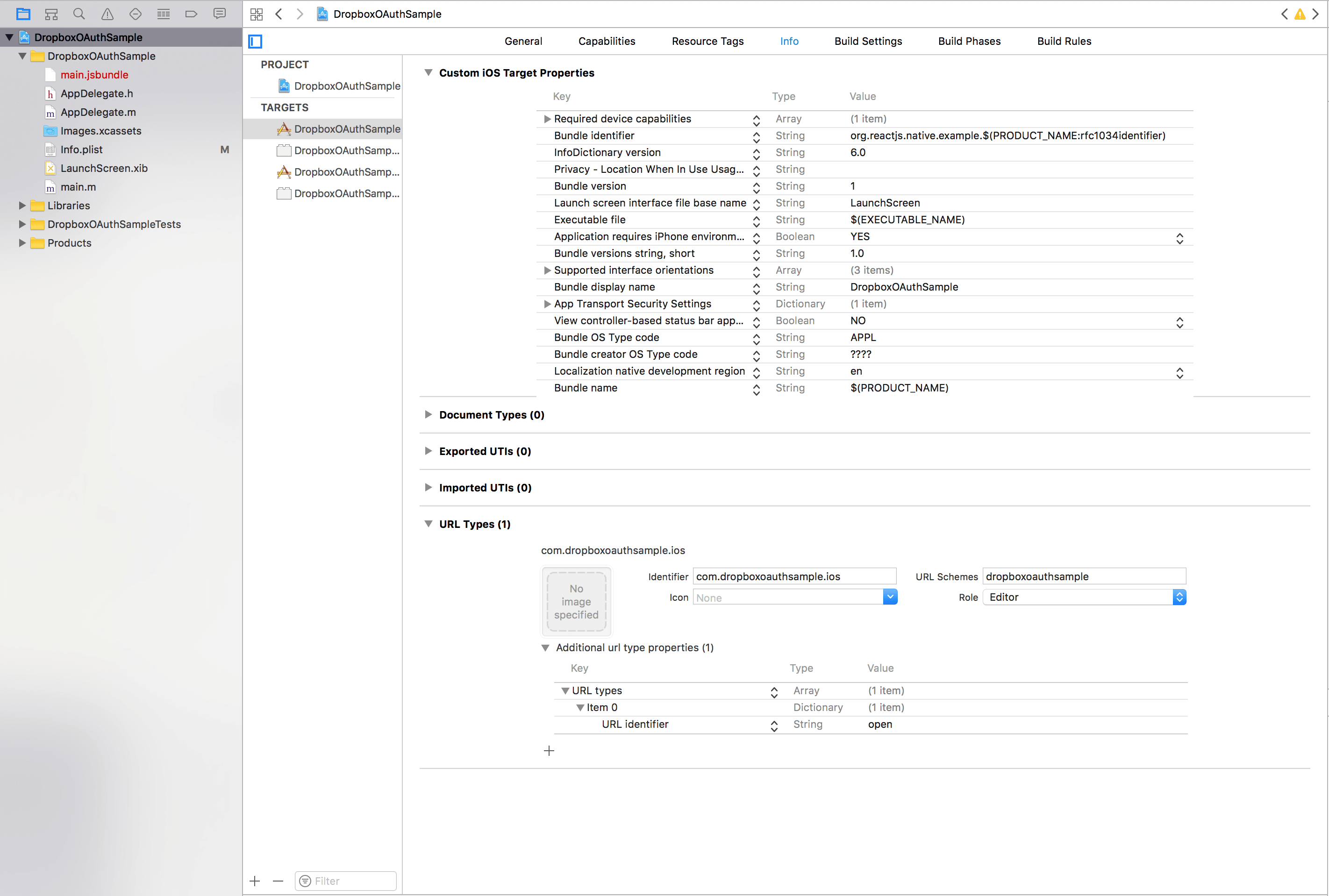
Task: Open the Project navigator folder icon
Action: (x=23, y=14)
